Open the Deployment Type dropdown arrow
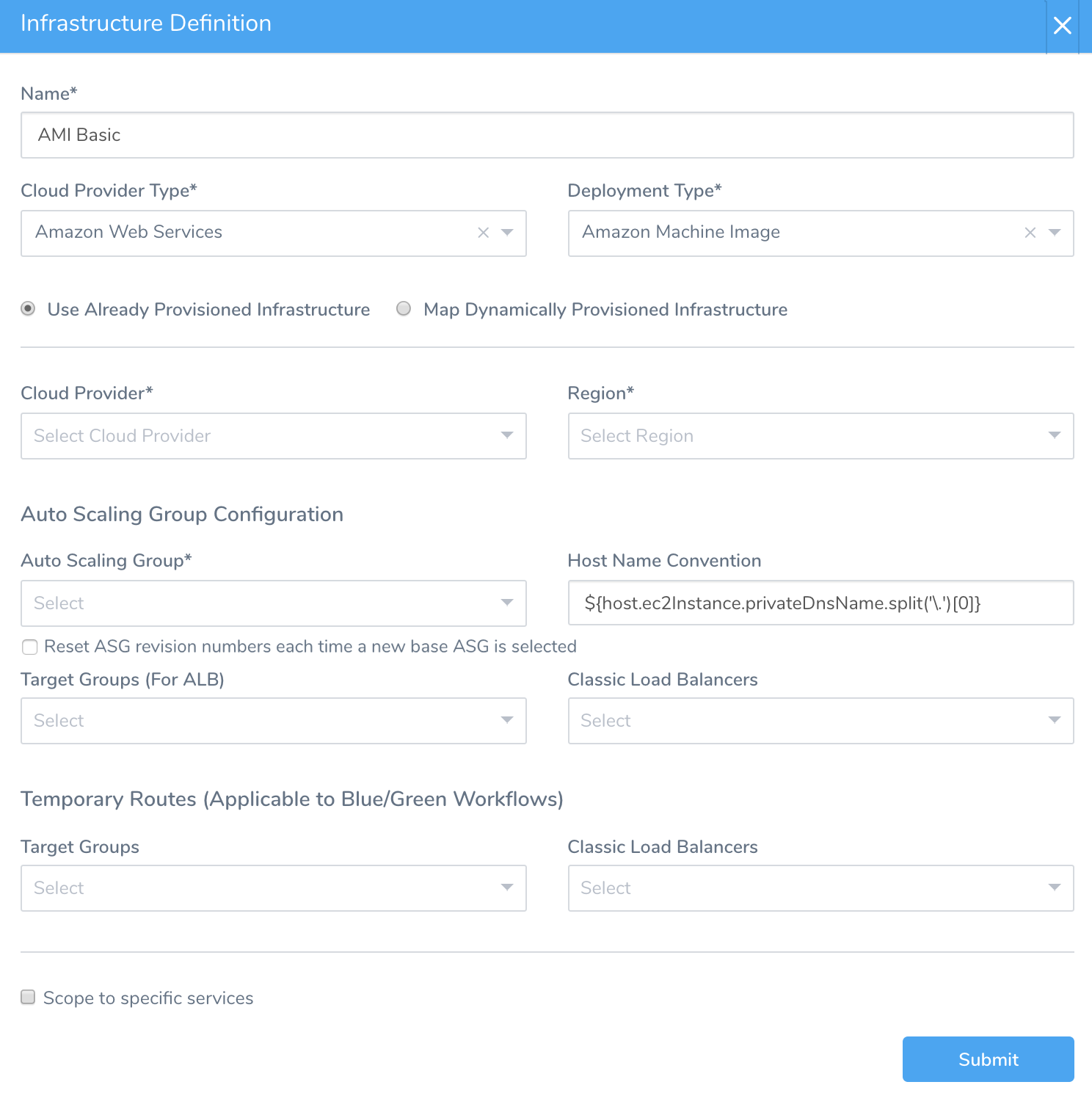 pos(1055,233)
